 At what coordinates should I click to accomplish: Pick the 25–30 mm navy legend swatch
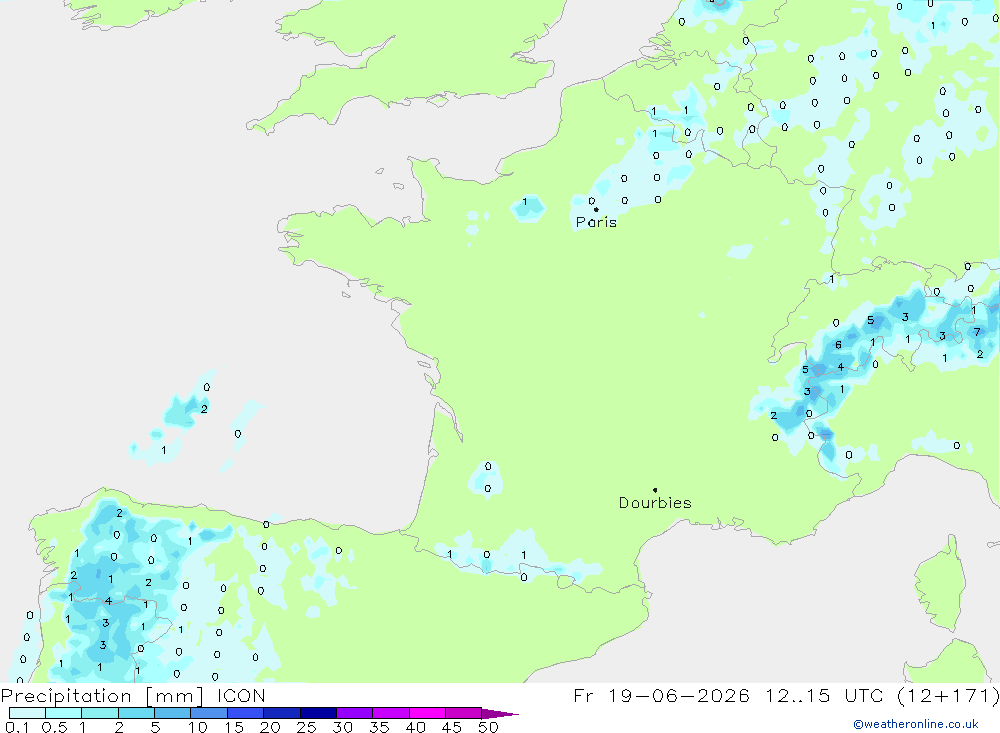click(318, 713)
